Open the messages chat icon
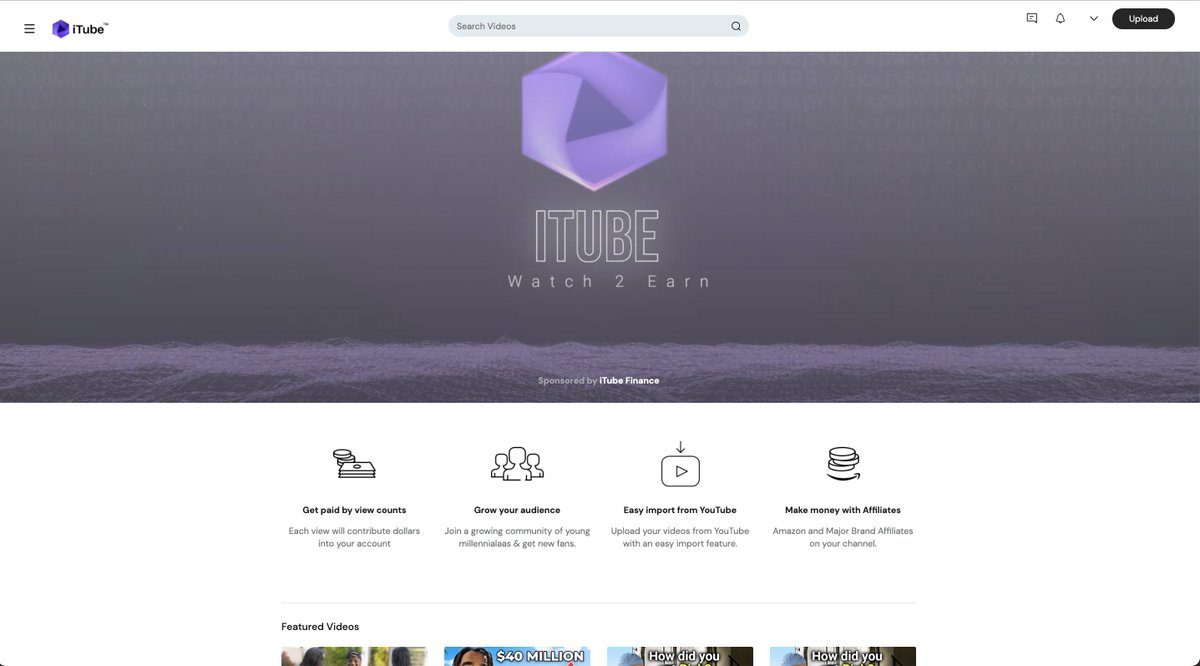 [1032, 18]
